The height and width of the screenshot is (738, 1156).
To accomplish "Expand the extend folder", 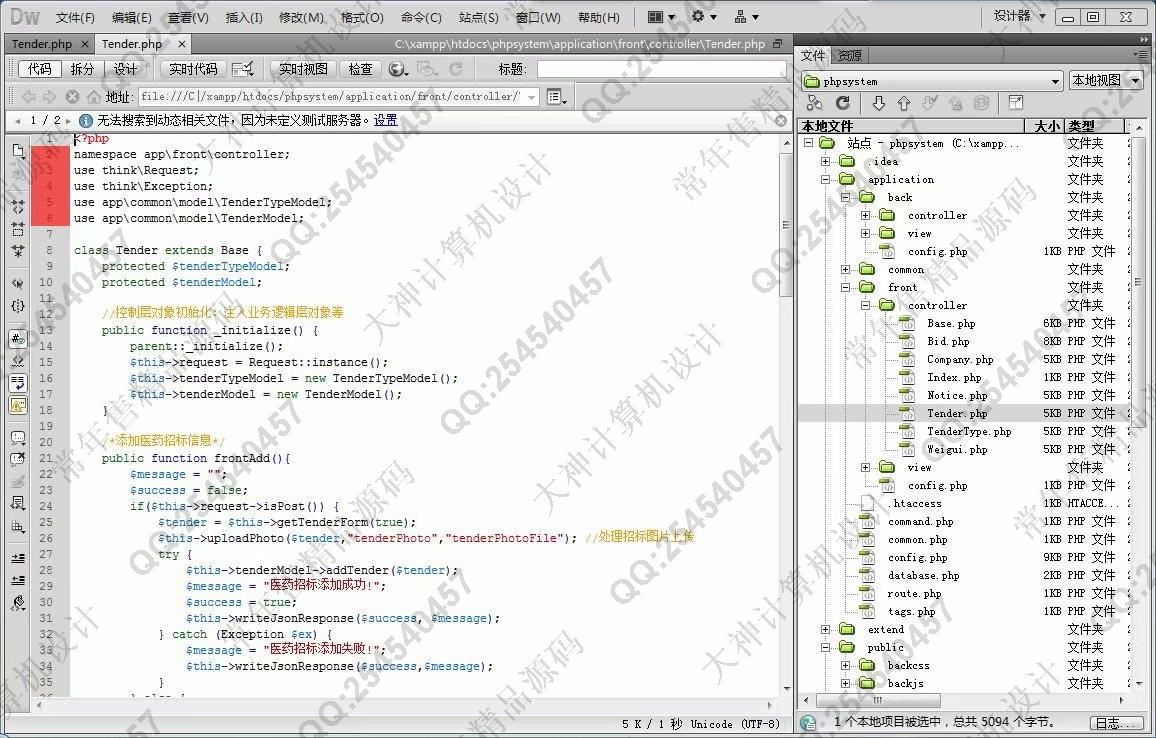I will tap(826, 630).
